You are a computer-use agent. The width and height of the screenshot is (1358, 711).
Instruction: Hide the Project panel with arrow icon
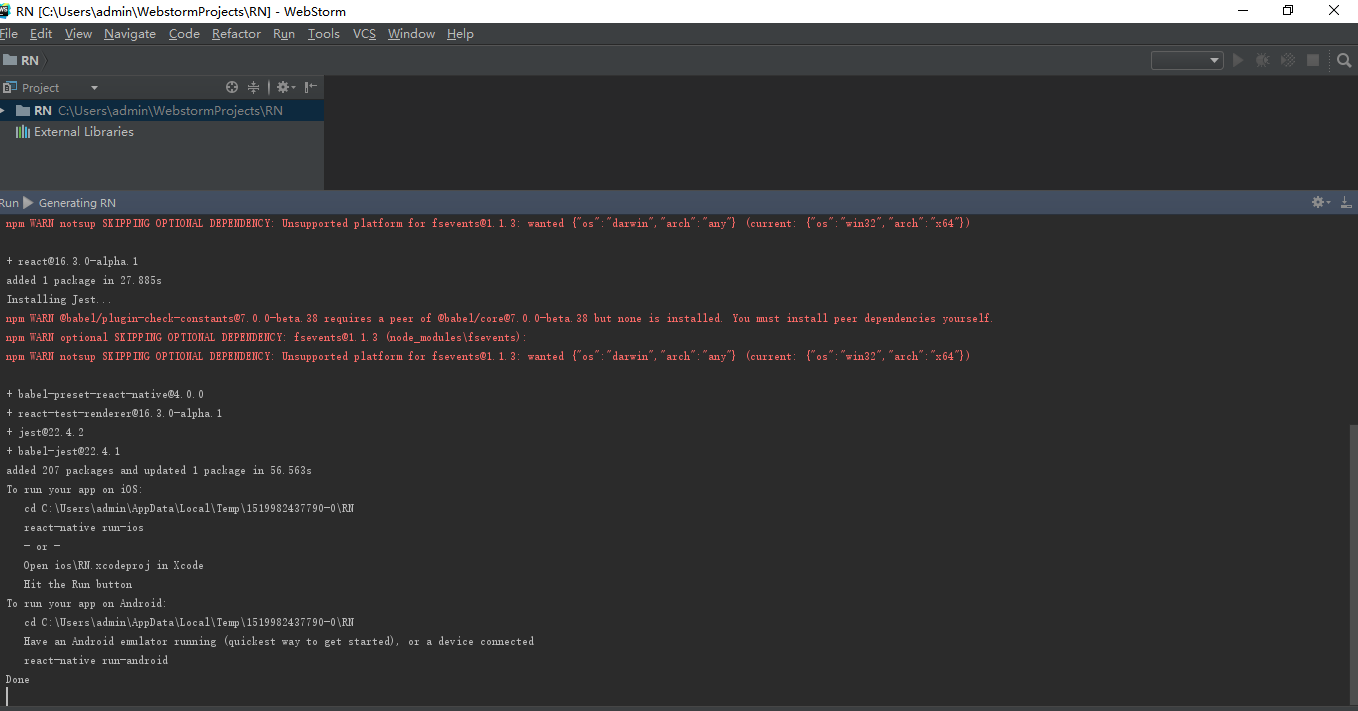[x=311, y=87]
